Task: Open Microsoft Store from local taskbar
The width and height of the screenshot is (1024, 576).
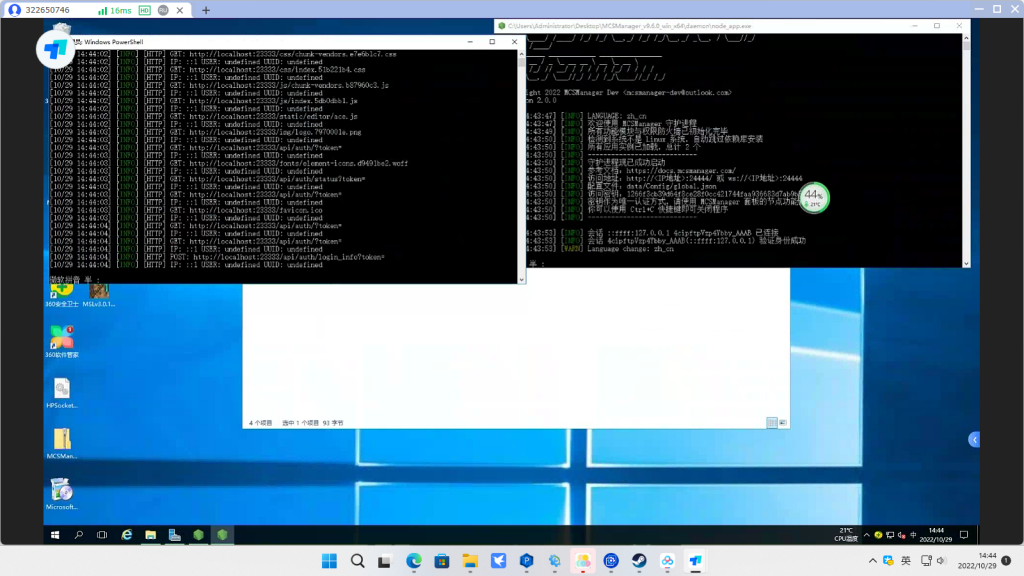Action: point(442,561)
